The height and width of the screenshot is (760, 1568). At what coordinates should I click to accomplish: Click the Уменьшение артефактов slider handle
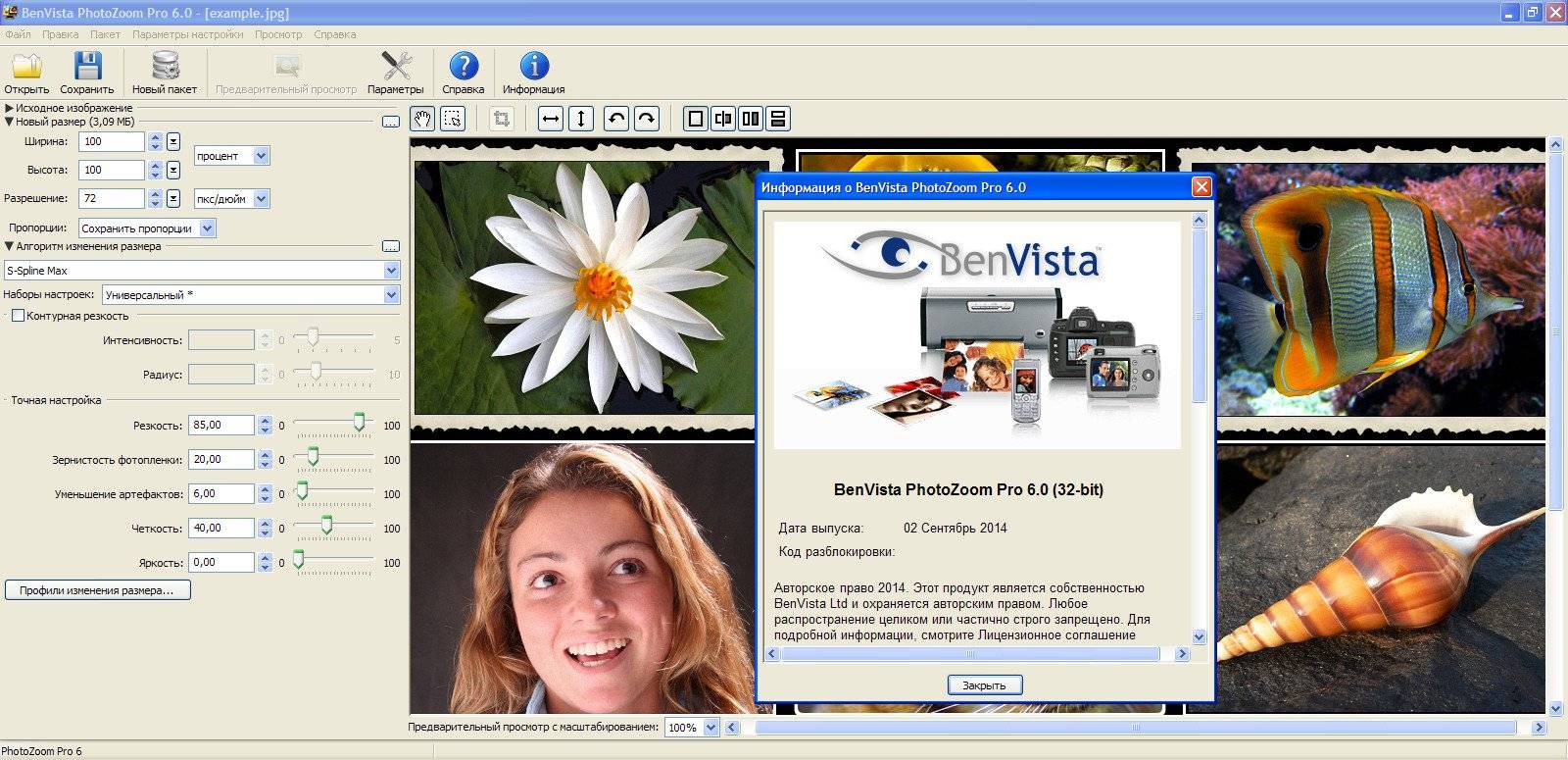tap(302, 491)
